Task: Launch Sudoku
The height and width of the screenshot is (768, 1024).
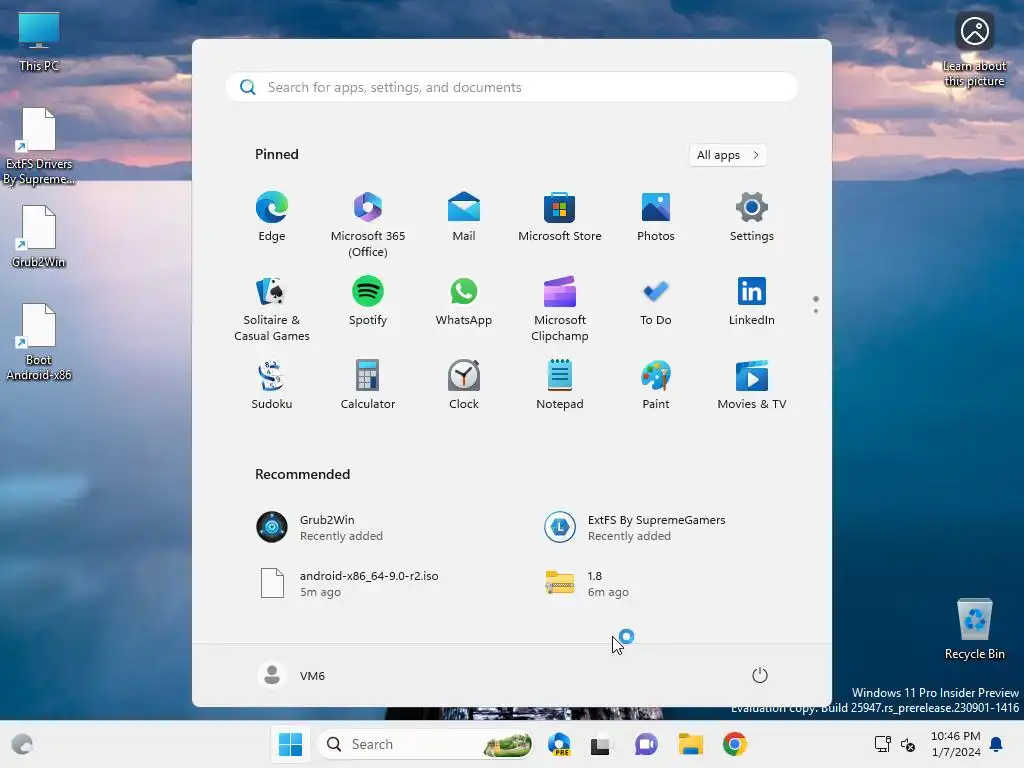Action: pos(272,385)
